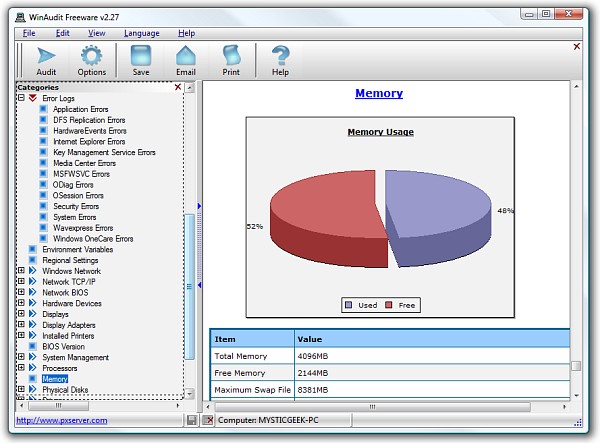This screenshot has width=600, height=443.
Task: Click the Used legend color swatch
Action: [x=349, y=305]
